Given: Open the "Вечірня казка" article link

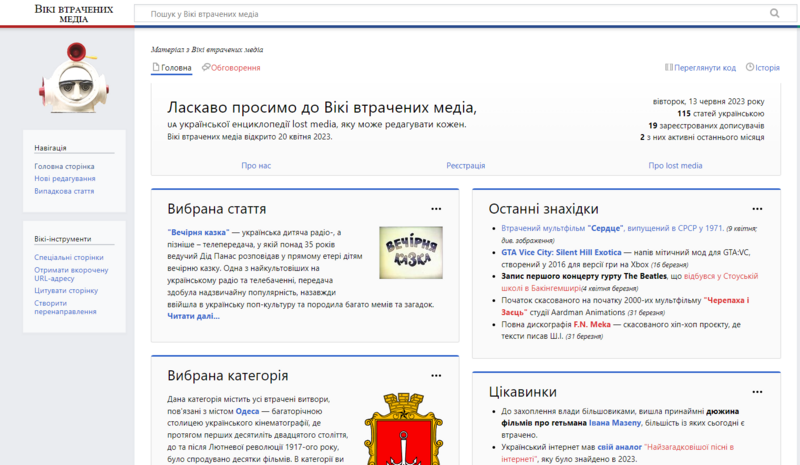Looking at the screenshot, I should 198,232.
